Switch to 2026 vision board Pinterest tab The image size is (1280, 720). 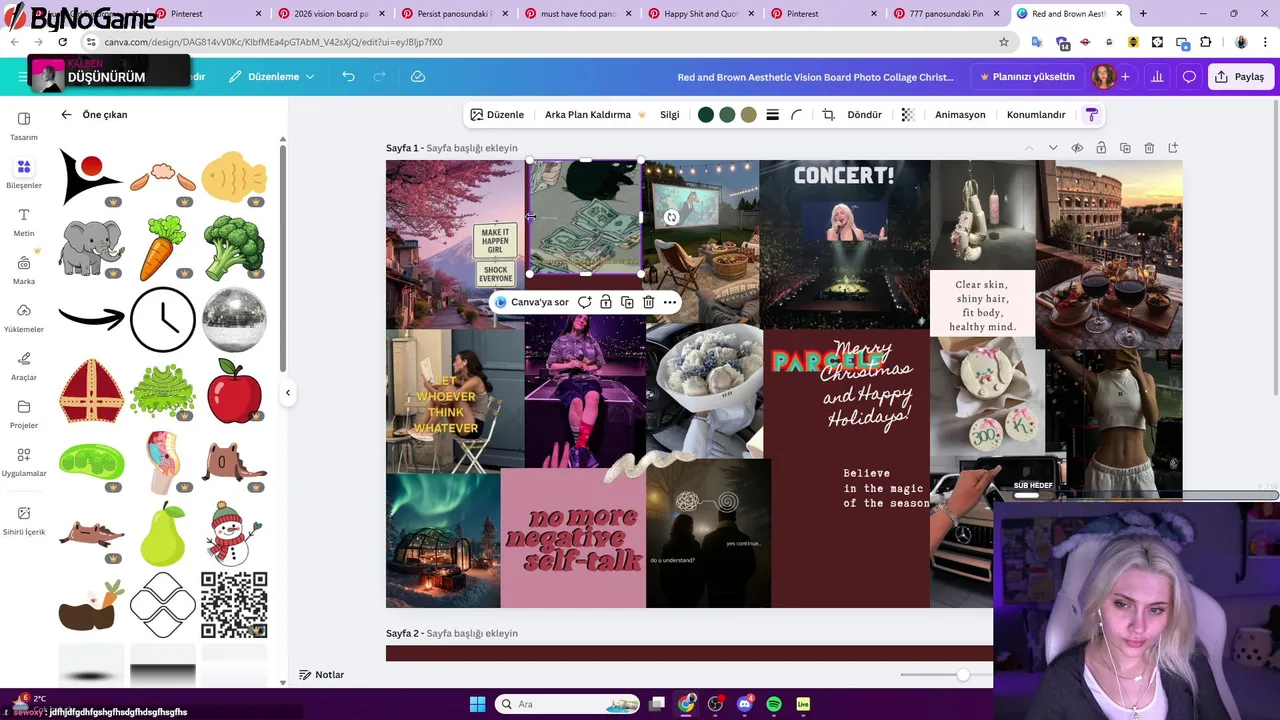[x=324, y=14]
